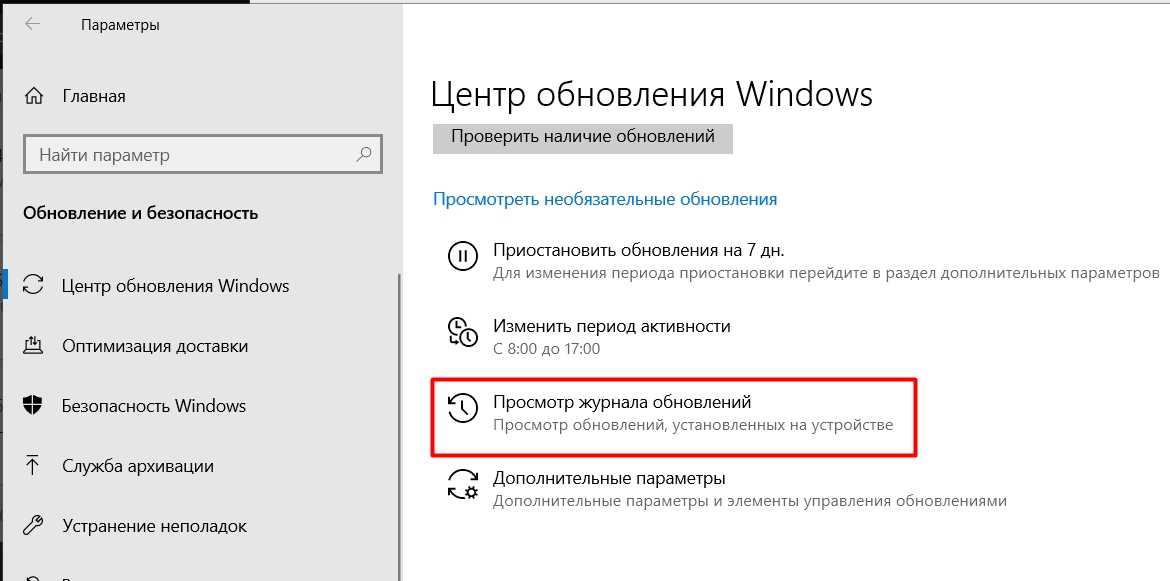Select Служба архивации in the sidebar

[200, 466]
